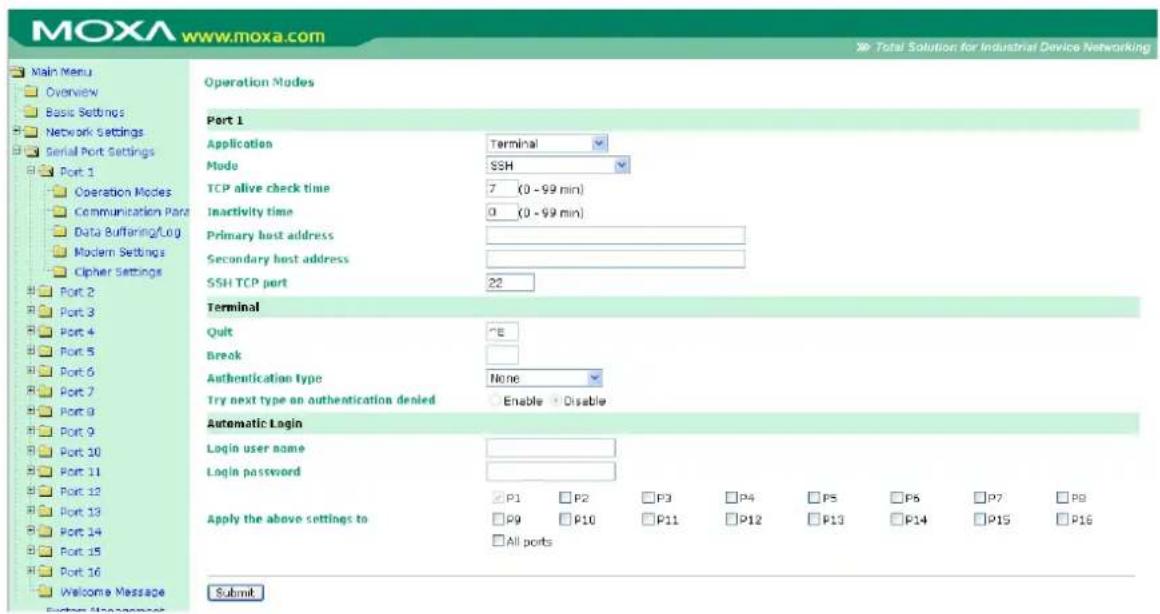Click the TCP alive check time field
Viewport: 1160px width, 614px height.
[x=502, y=189]
